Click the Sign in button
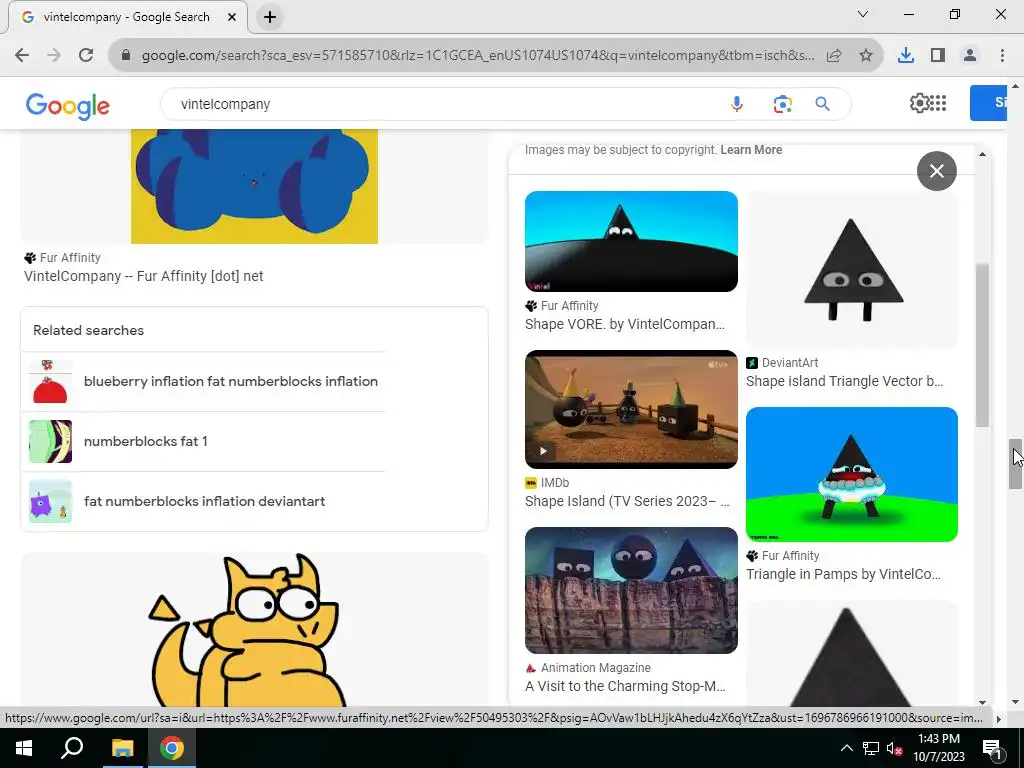The height and width of the screenshot is (768, 1024). 989,103
